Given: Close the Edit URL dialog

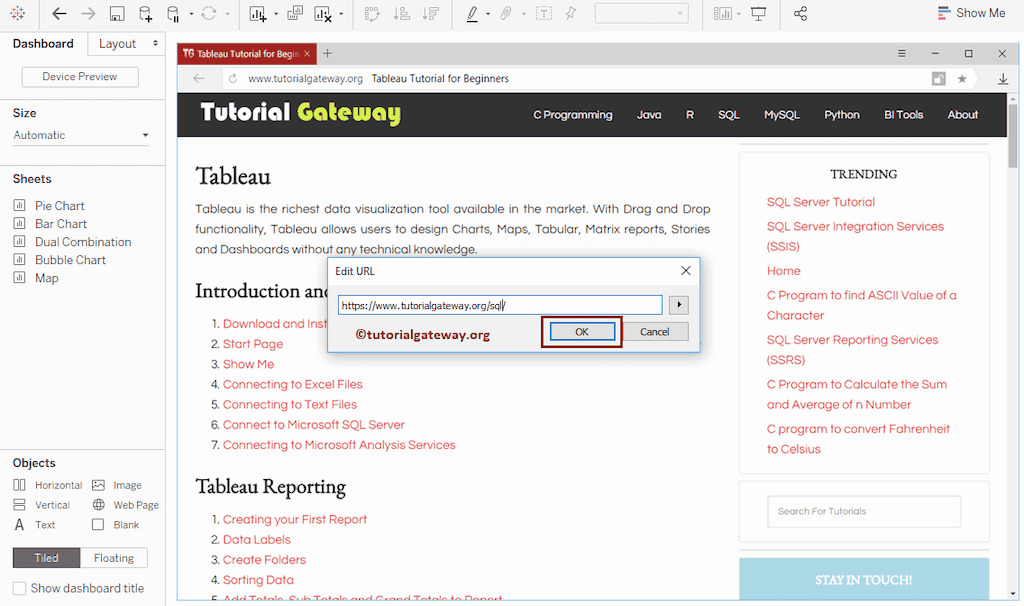Looking at the screenshot, I should click(x=686, y=270).
